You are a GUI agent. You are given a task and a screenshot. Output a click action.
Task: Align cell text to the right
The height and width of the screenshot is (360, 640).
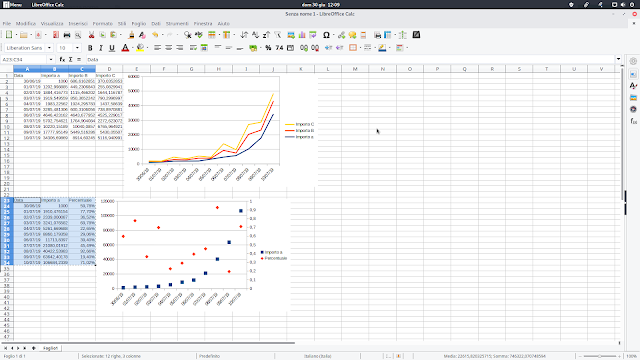180,48
